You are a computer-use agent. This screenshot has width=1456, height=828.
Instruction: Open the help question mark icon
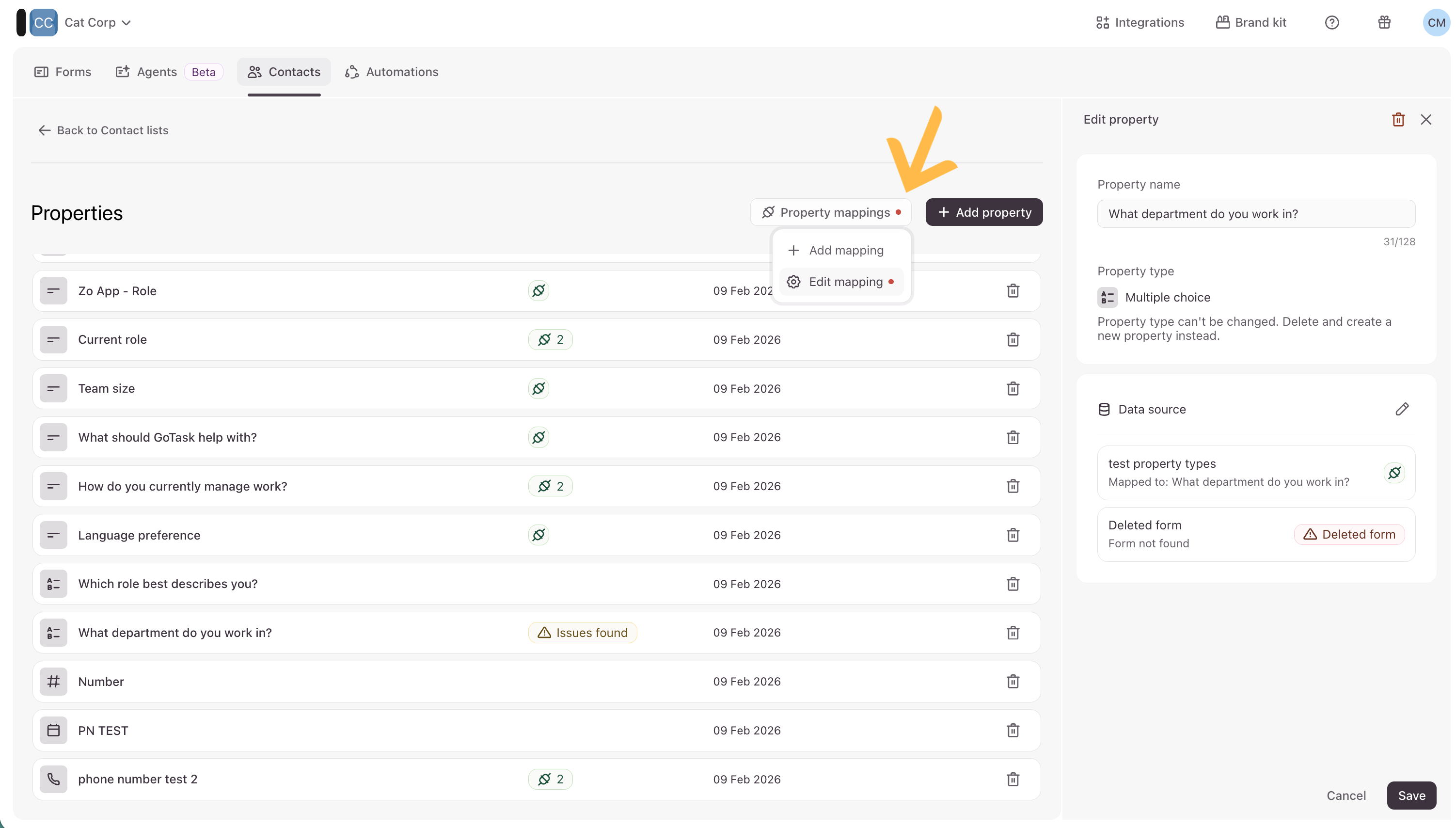click(x=1331, y=22)
